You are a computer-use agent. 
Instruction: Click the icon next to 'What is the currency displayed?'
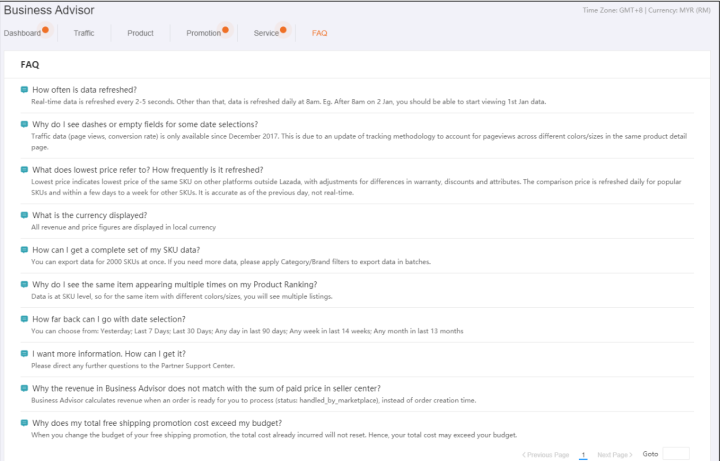(x=24, y=215)
